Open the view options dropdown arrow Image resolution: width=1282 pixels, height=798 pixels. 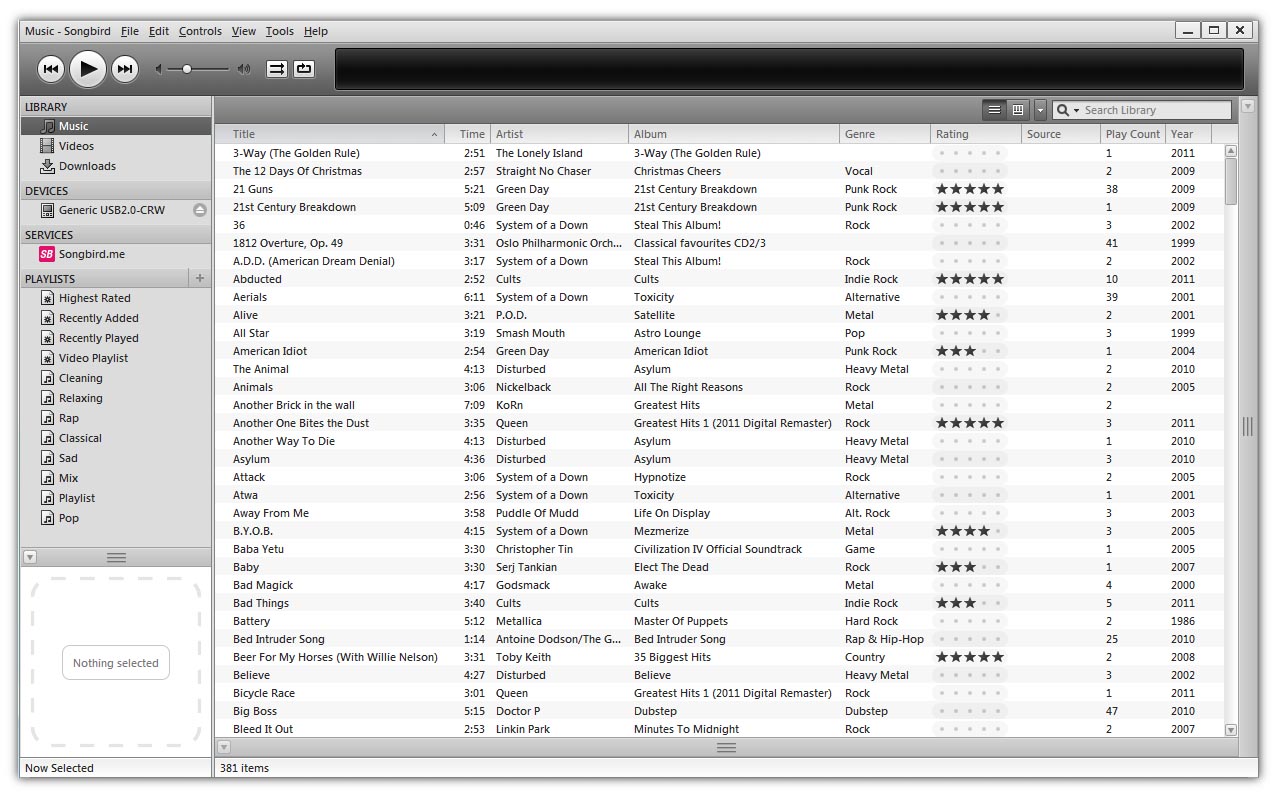coord(1040,110)
